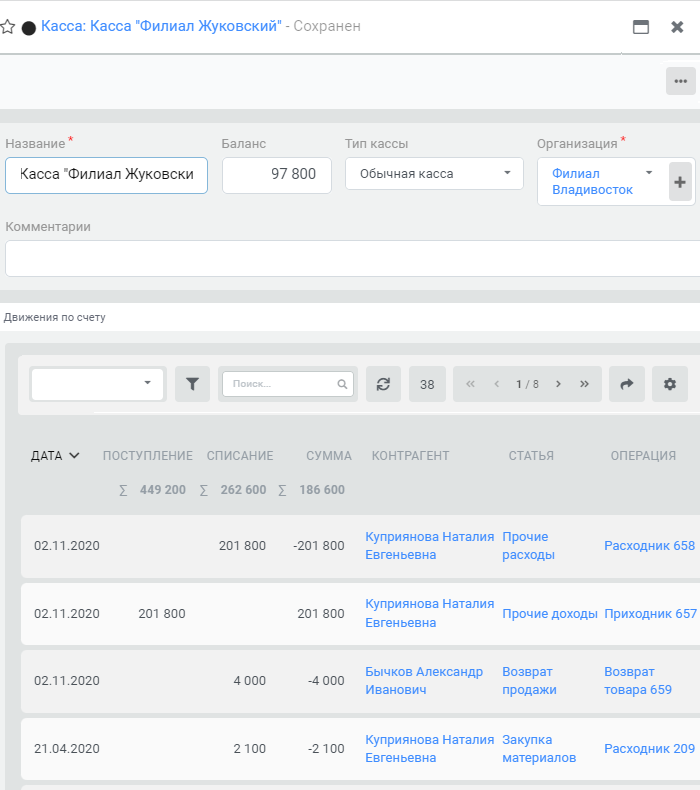Click the СУММА column header
The image size is (700, 790).
pos(329,455)
